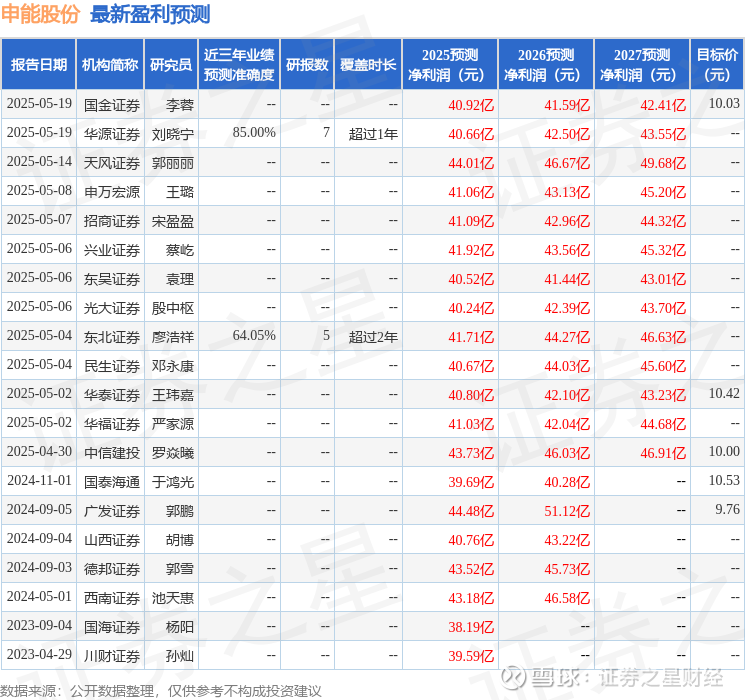Click the 10.00 target price

click(x=724, y=451)
